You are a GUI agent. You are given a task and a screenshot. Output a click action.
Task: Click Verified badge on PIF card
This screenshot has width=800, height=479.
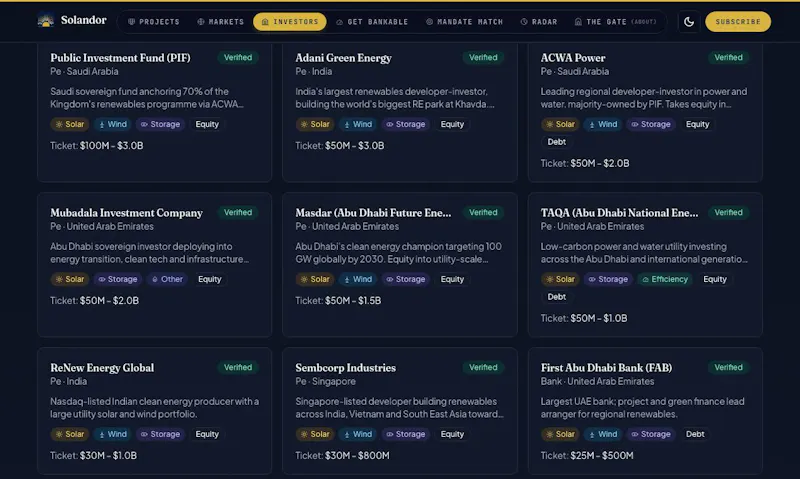click(238, 58)
